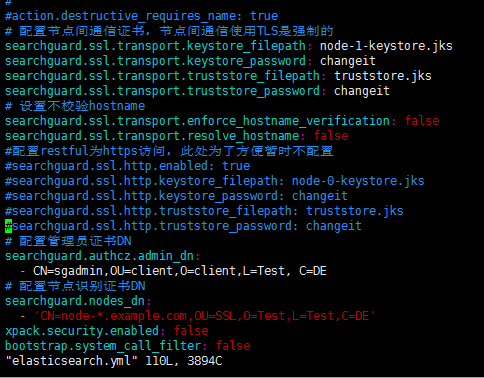Click the bootstrap.system_call_filter false value

[x=233, y=346]
